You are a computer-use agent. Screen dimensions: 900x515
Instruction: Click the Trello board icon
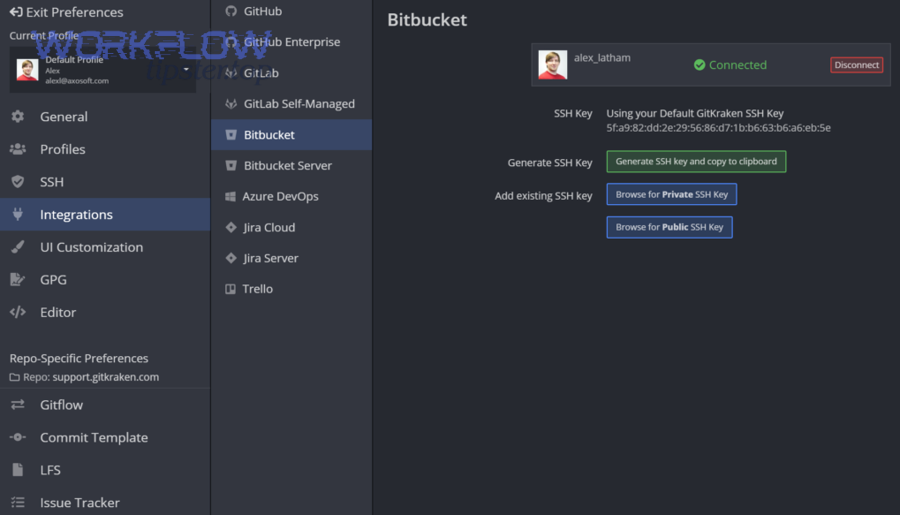click(231, 289)
